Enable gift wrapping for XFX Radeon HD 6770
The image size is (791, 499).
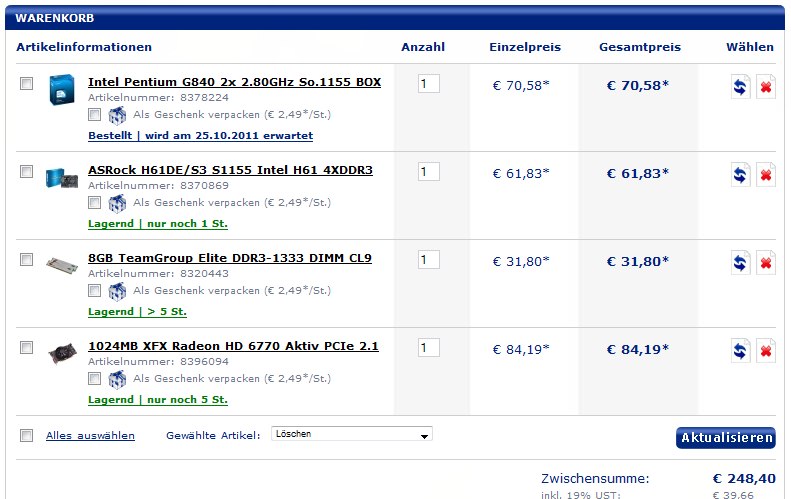pyautogui.click(x=94, y=378)
